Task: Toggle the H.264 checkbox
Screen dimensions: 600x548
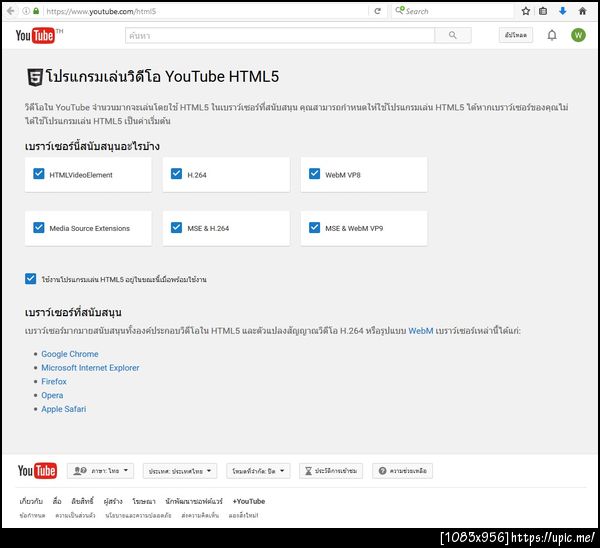Action: click(176, 174)
